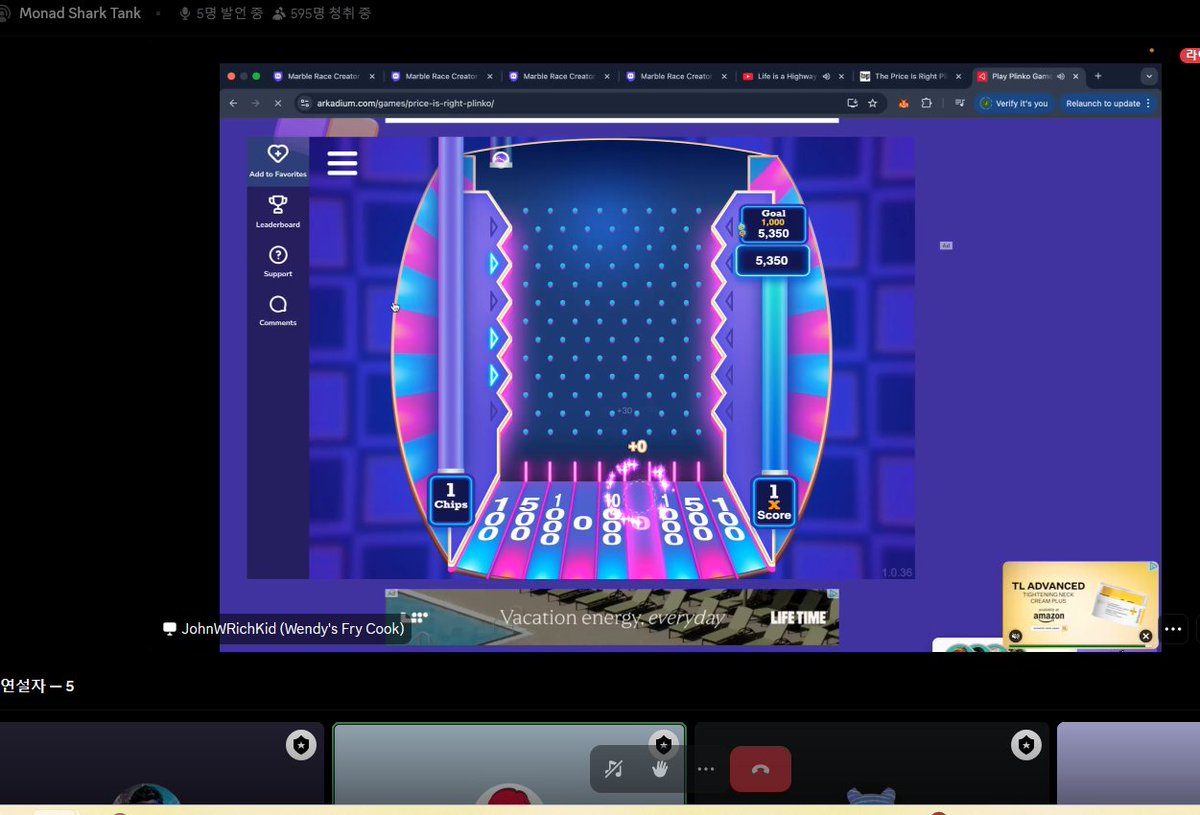Open browser media controls icon
Screen dimensions: 1200x815
[x=959, y=103]
